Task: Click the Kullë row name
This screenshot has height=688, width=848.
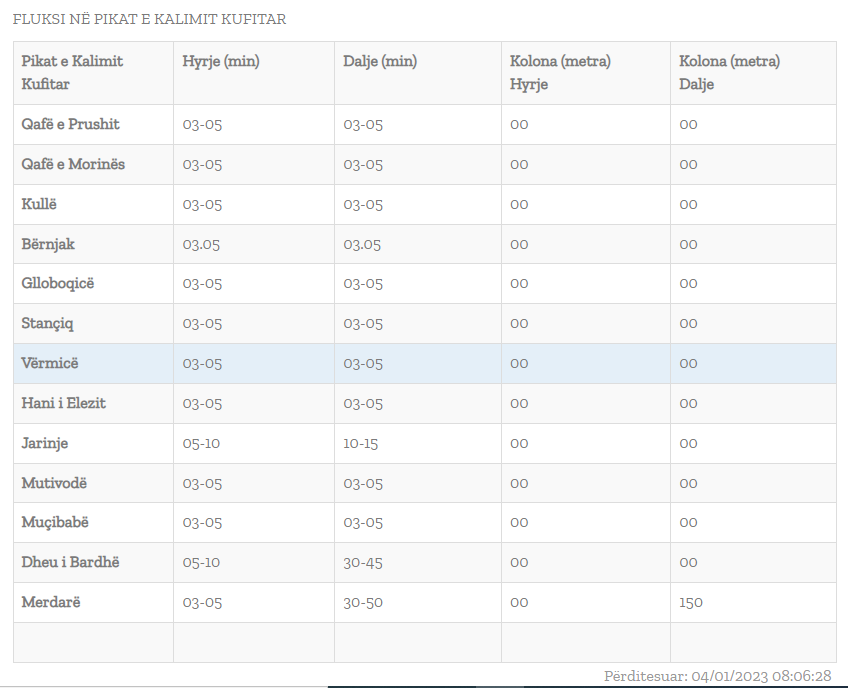Action: (x=40, y=204)
